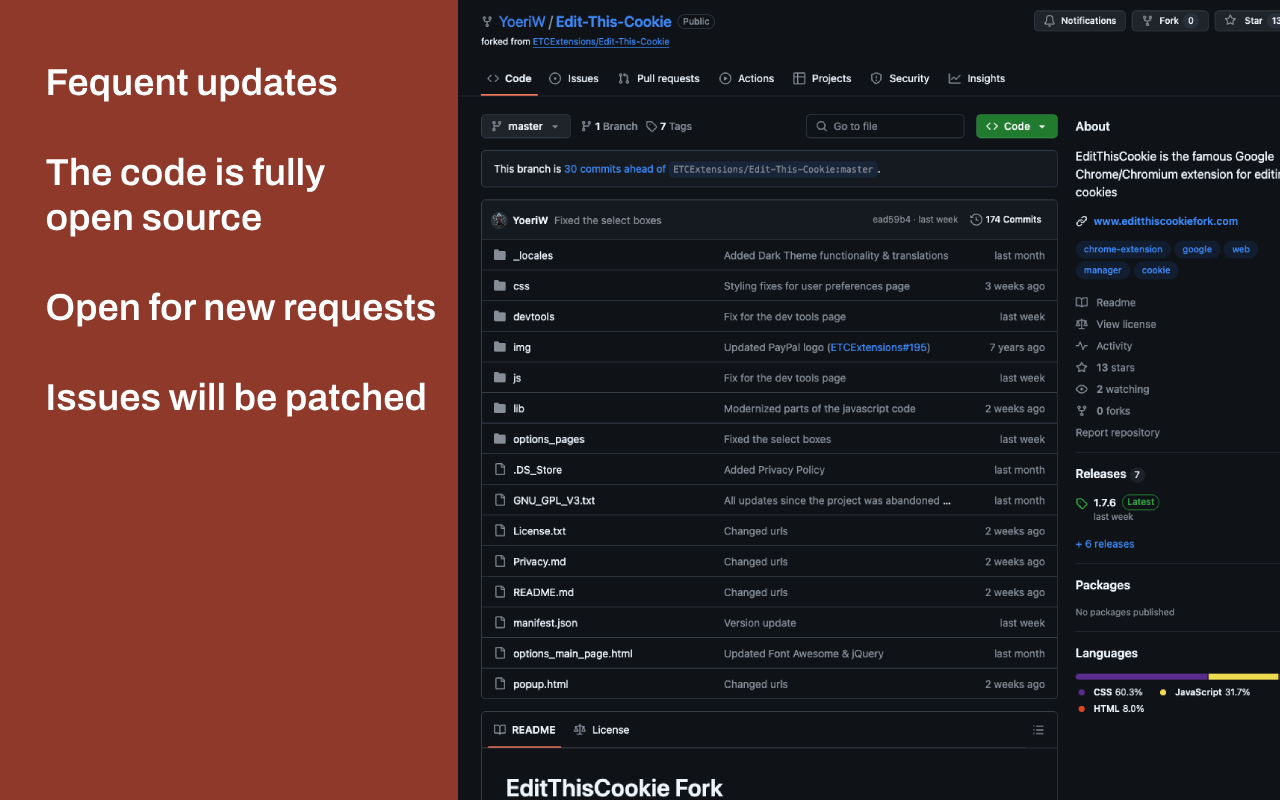Click the commit history clock icon
Viewport: 1280px width, 800px height.
click(976, 220)
